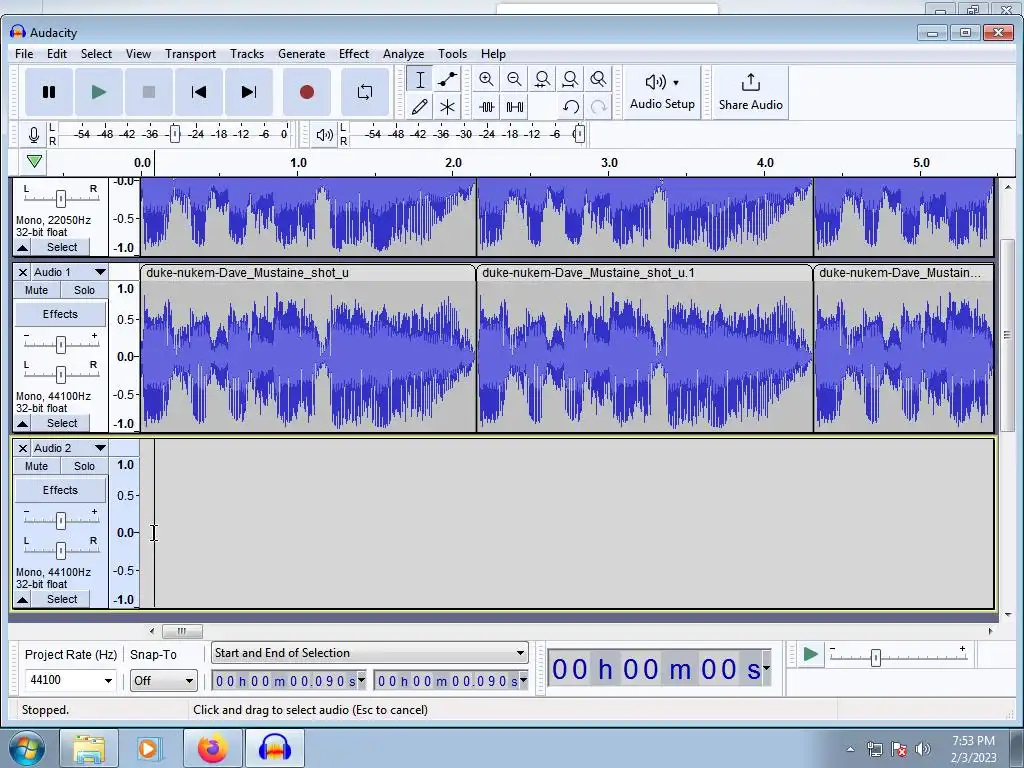Screen dimensions: 1024x768
Task: Fit selection to width icon
Action: coord(542,80)
